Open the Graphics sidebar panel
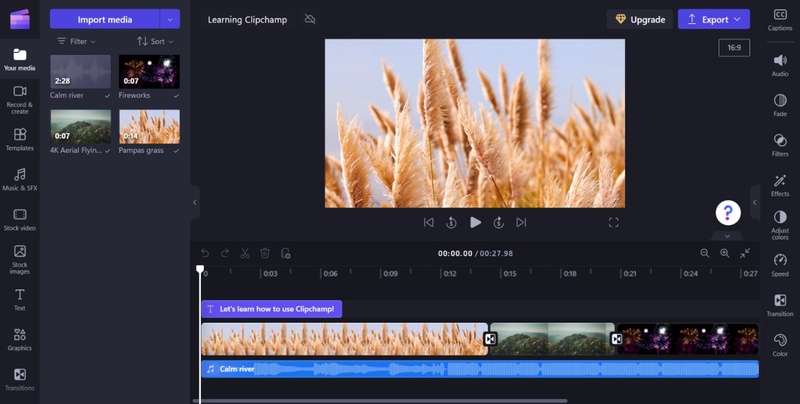The width and height of the screenshot is (800, 404). [x=19, y=339]
